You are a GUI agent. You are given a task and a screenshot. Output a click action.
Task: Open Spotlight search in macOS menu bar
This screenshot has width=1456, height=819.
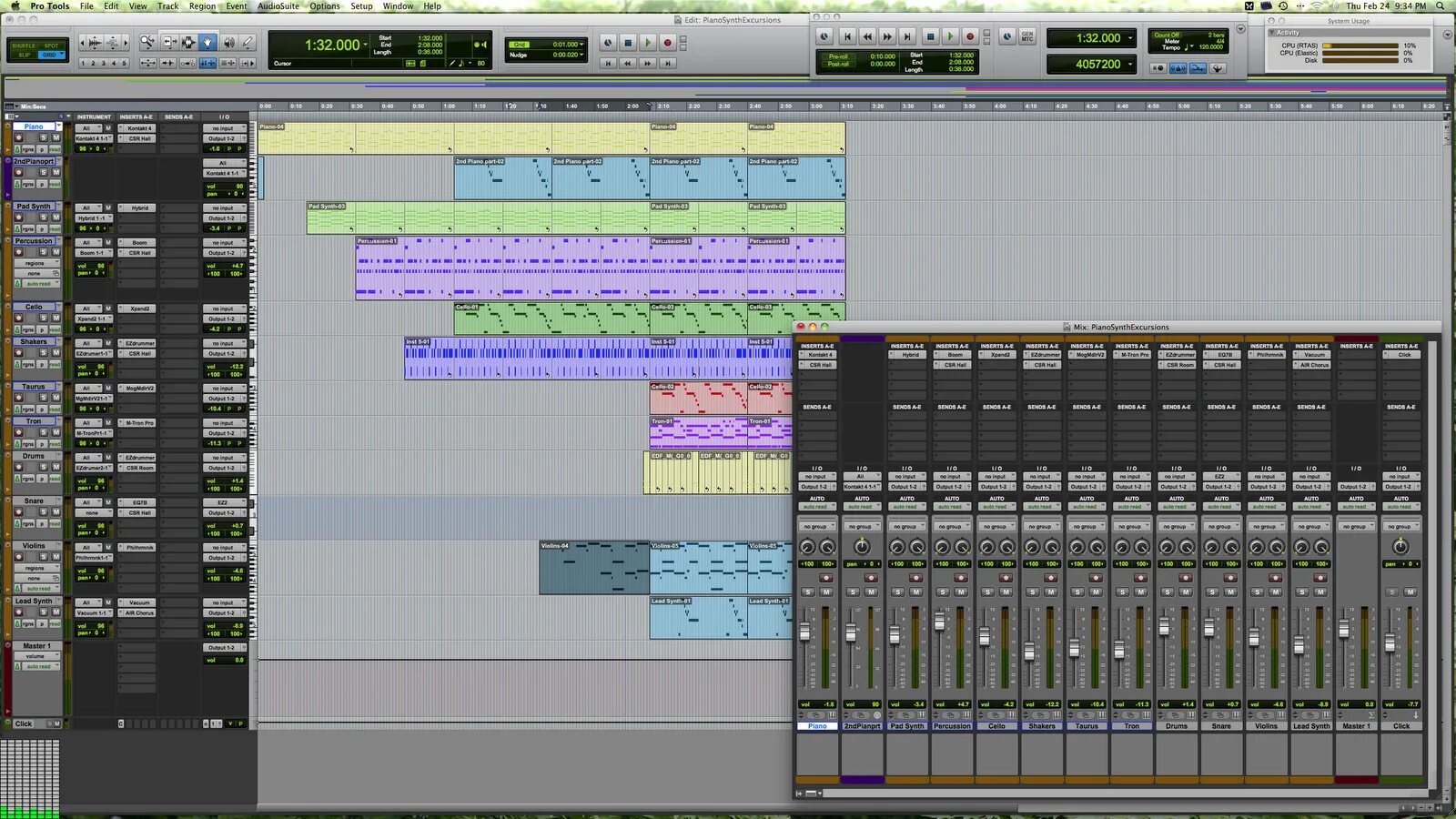(1441, 5)
